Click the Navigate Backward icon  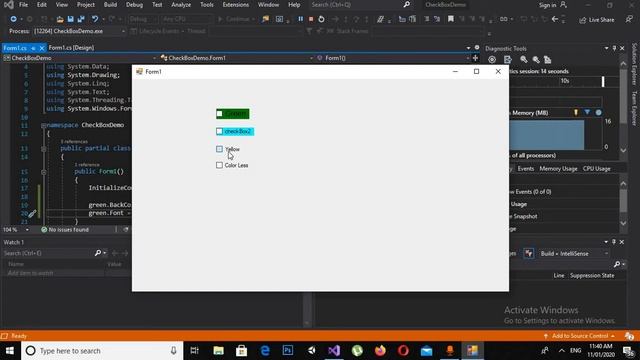click(13, 19)
